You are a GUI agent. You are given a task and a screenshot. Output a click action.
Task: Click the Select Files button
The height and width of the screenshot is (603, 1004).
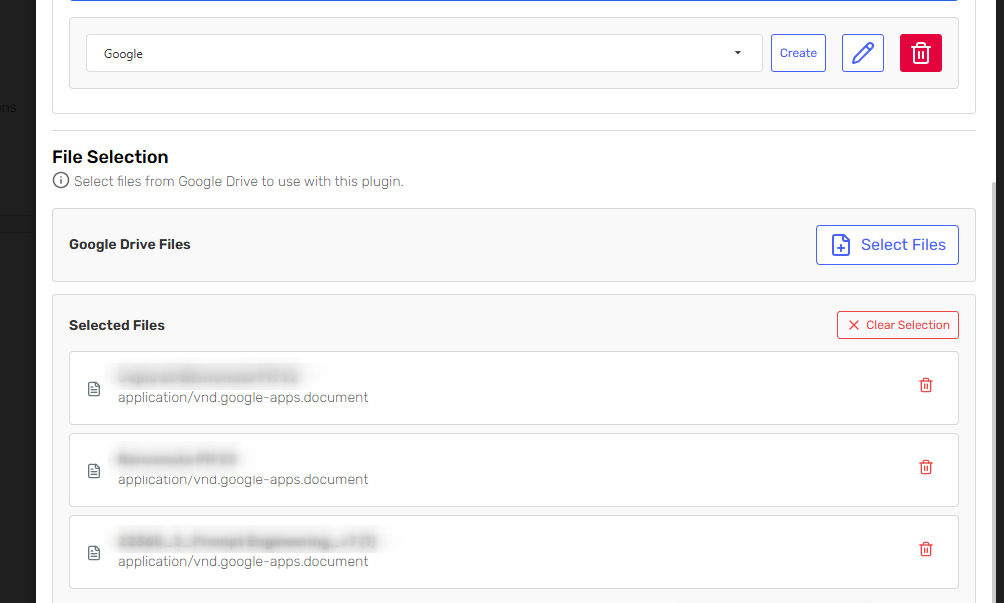pos(887,245)
